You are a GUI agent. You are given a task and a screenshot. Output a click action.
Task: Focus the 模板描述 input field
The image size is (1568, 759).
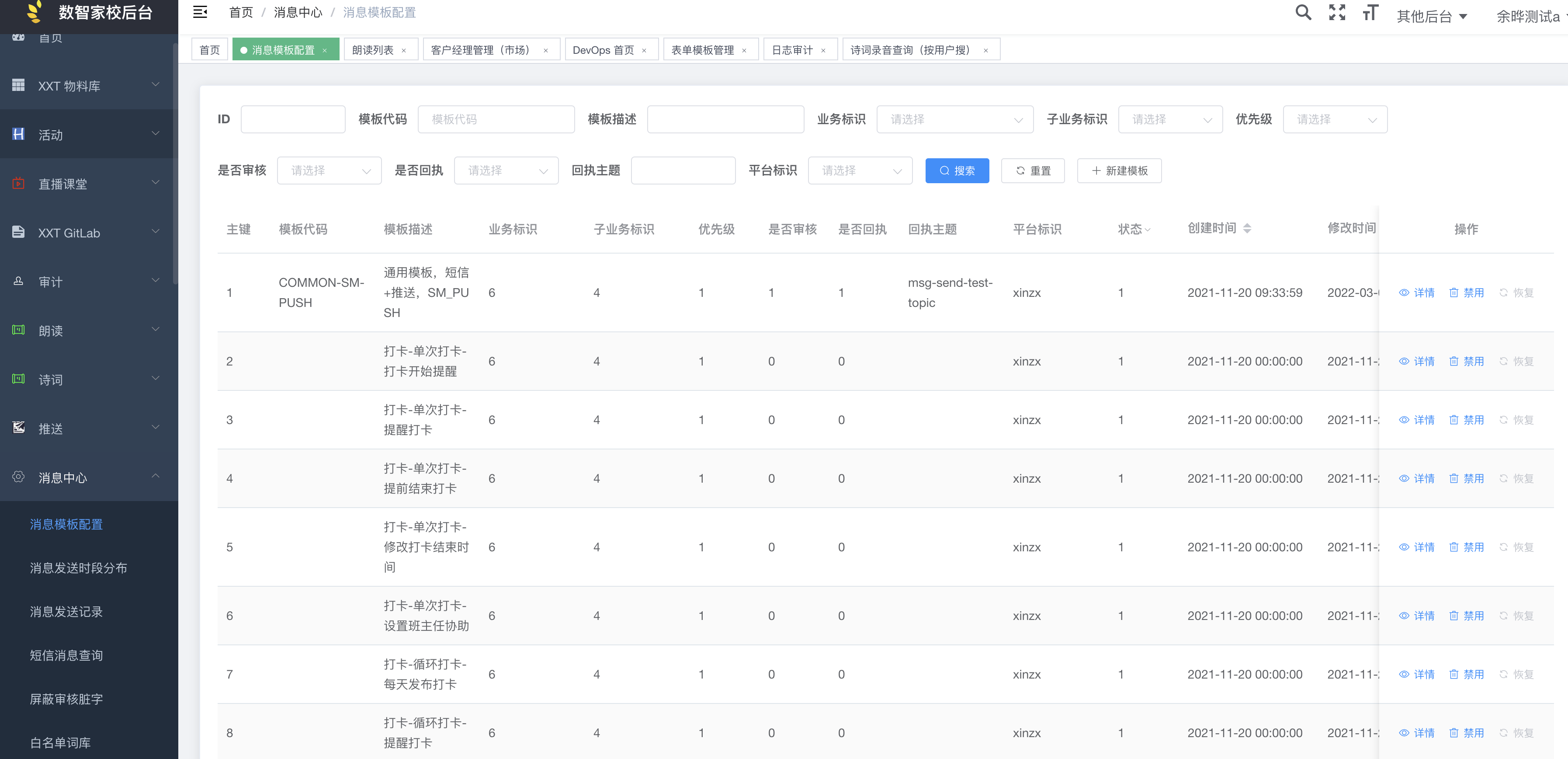click(725, 119)
